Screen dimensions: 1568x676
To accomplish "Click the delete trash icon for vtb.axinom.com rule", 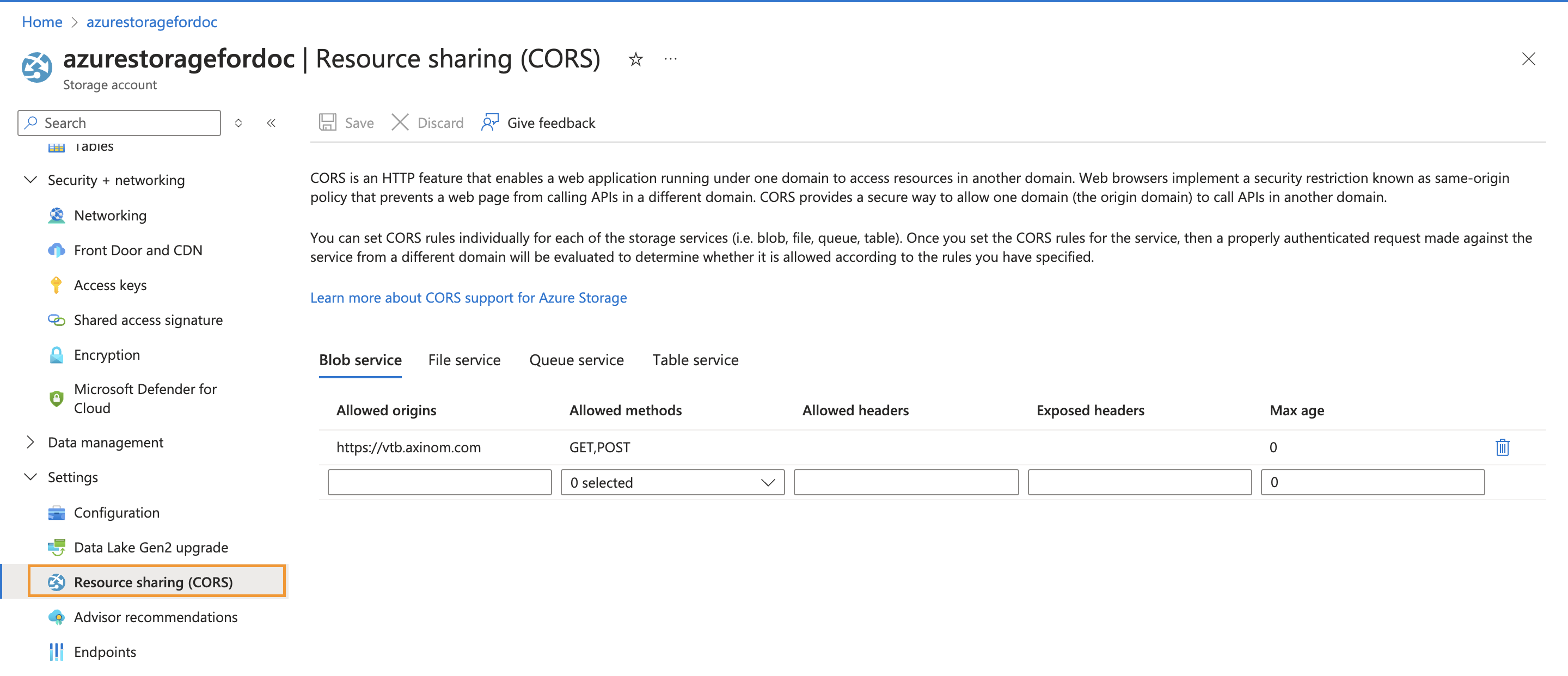I will pyautogui.click(x=1502, y=447).
